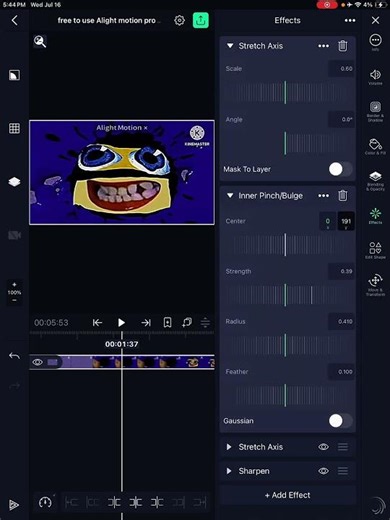390x520 pixels.
Task: Open options menu for first Stretch Axis
Action: click(323, 46)
